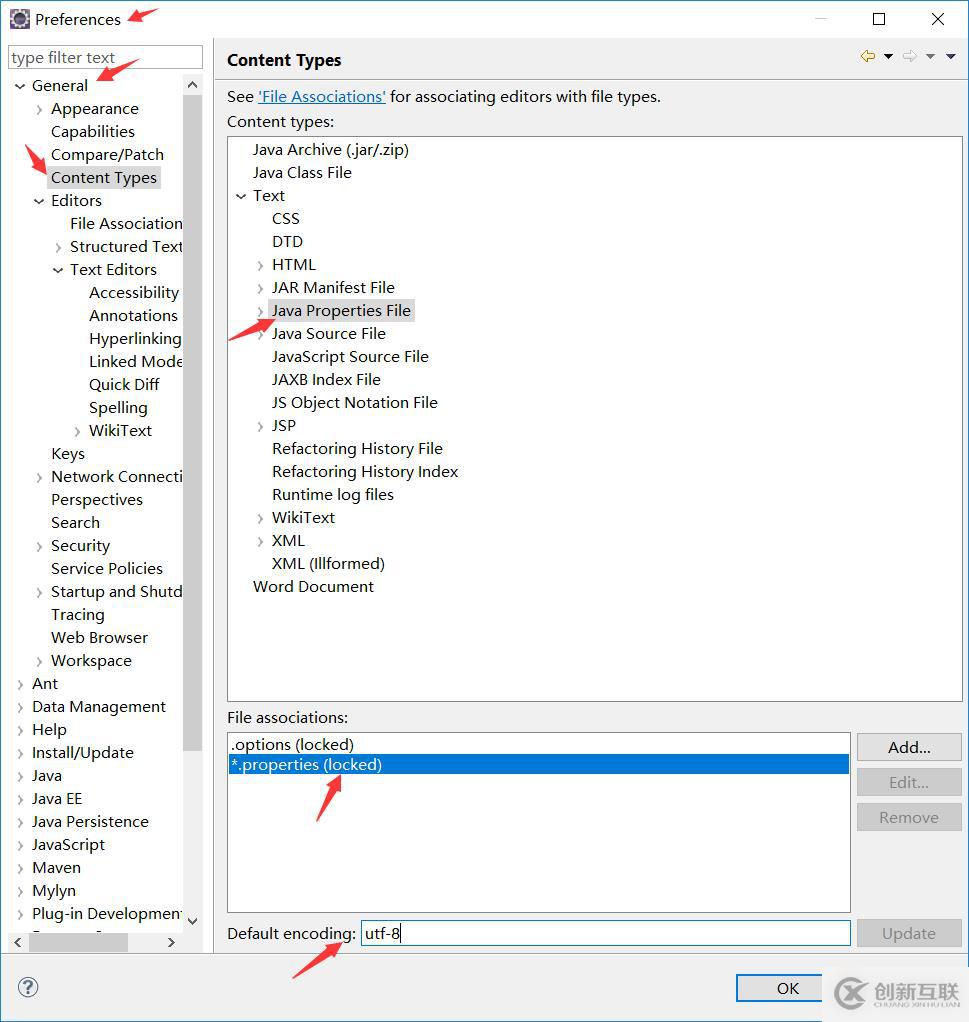
Task: Click the horizontal scroll right arrow
Action: [x=171, y=942]
